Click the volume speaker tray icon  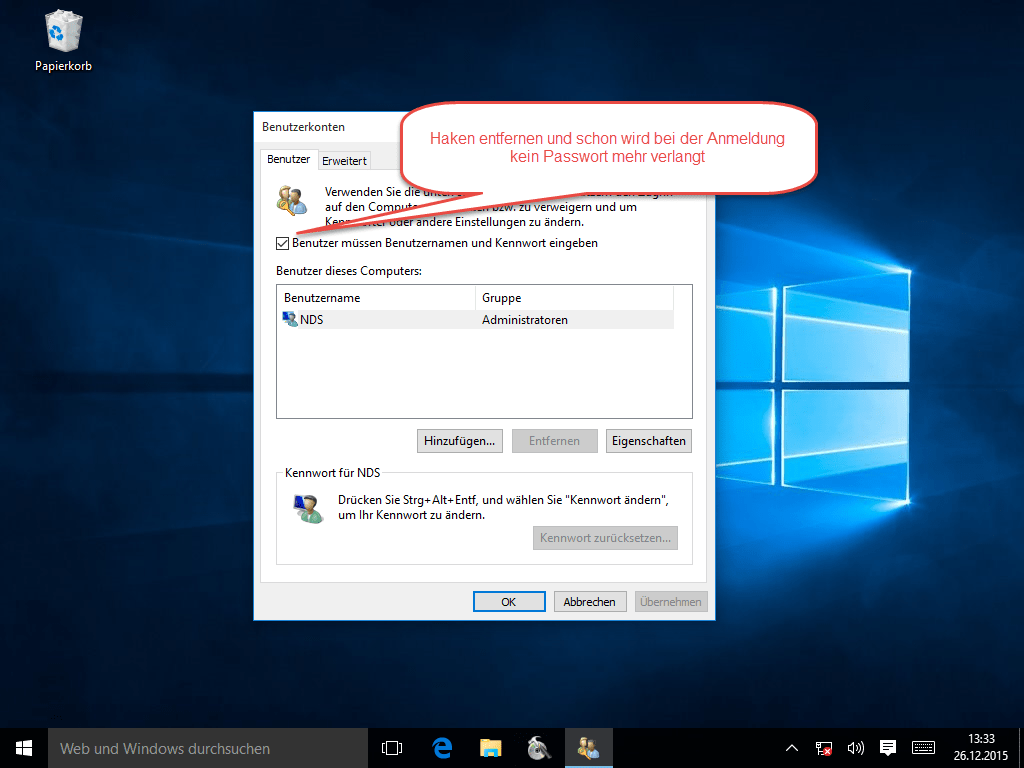[855, 748]
